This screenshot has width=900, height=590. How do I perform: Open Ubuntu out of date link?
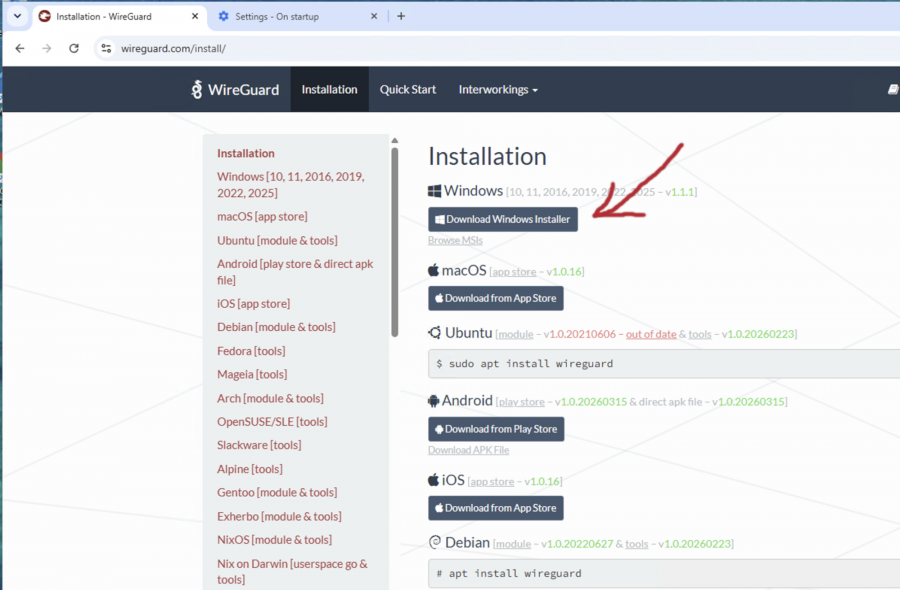(x=651, y=334)
